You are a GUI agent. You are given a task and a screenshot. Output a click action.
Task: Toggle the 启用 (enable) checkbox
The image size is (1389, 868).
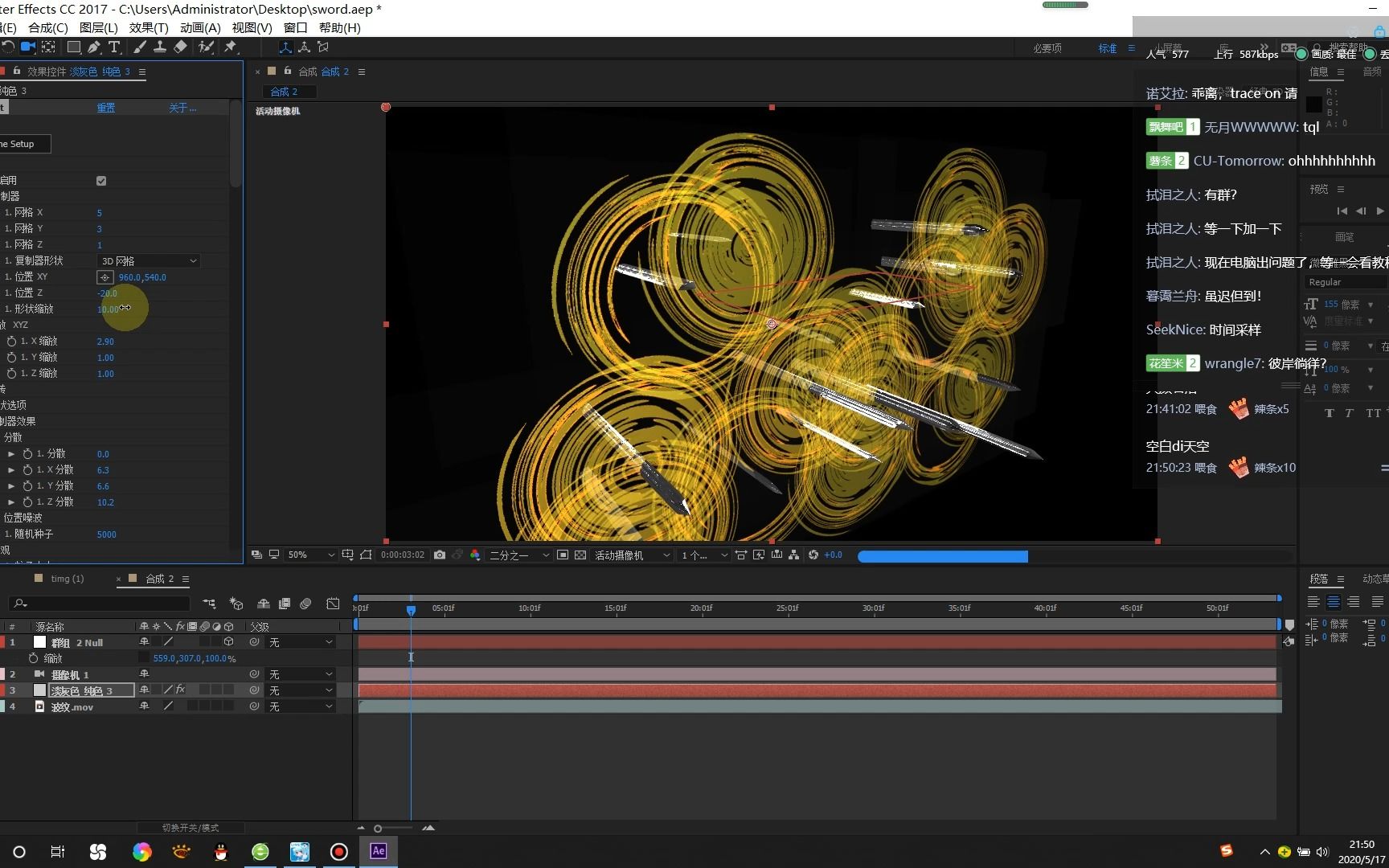[101, 181]
